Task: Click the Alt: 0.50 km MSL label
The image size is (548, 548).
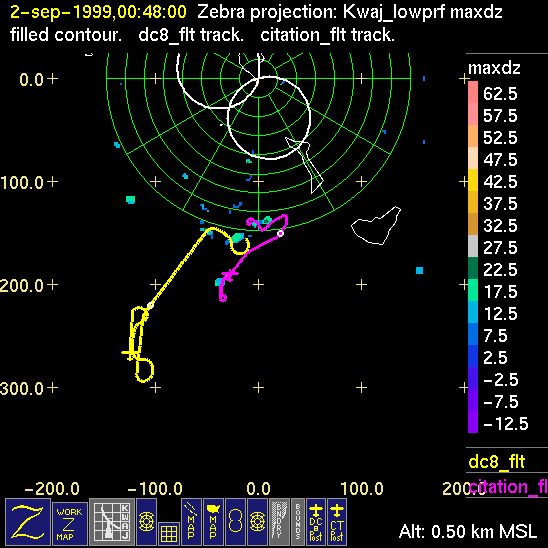Action: click(468, 532)
